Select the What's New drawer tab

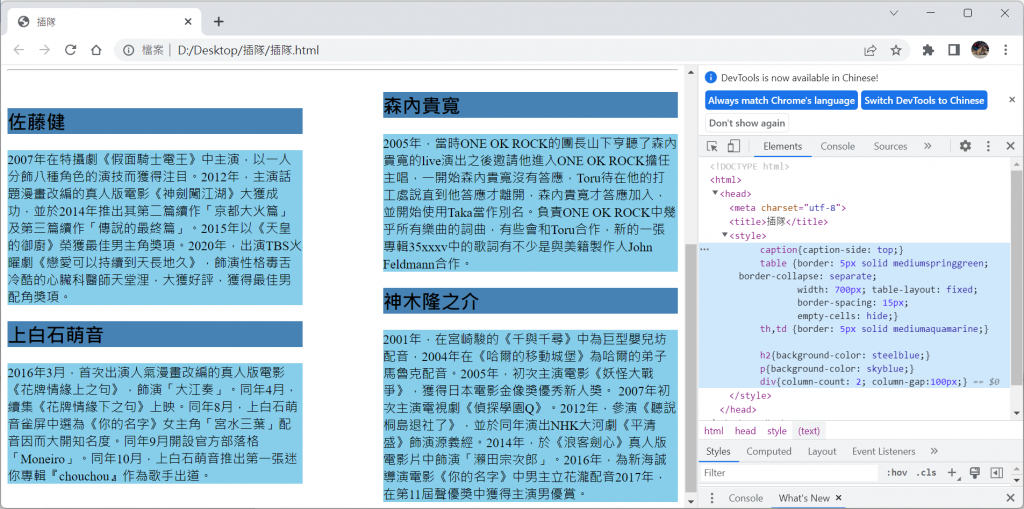click(x=804, y=498)
